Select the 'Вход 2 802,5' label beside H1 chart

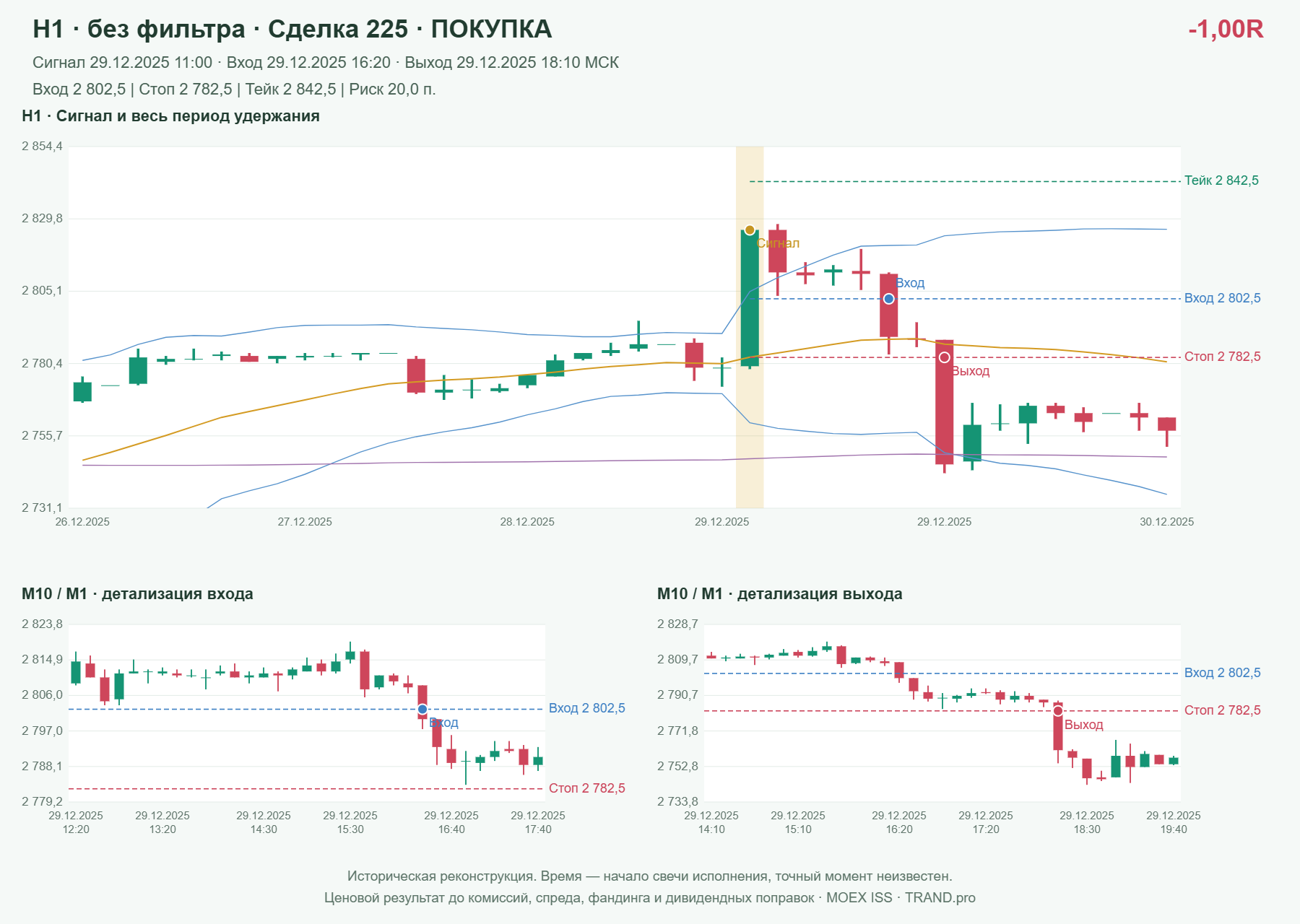click(x=1222, y=298)
